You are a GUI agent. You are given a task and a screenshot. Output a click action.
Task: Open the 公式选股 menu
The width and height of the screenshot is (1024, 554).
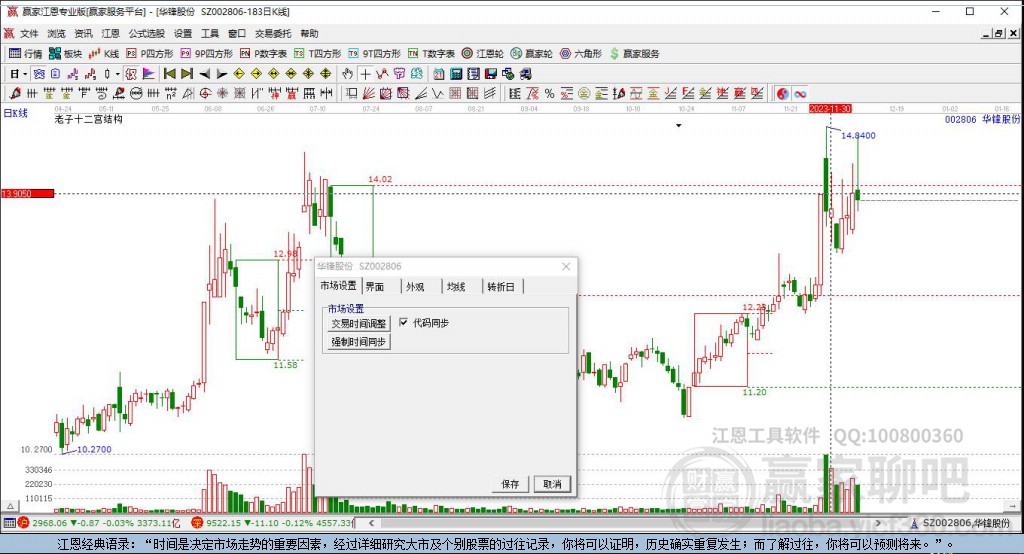coord(146,33)
